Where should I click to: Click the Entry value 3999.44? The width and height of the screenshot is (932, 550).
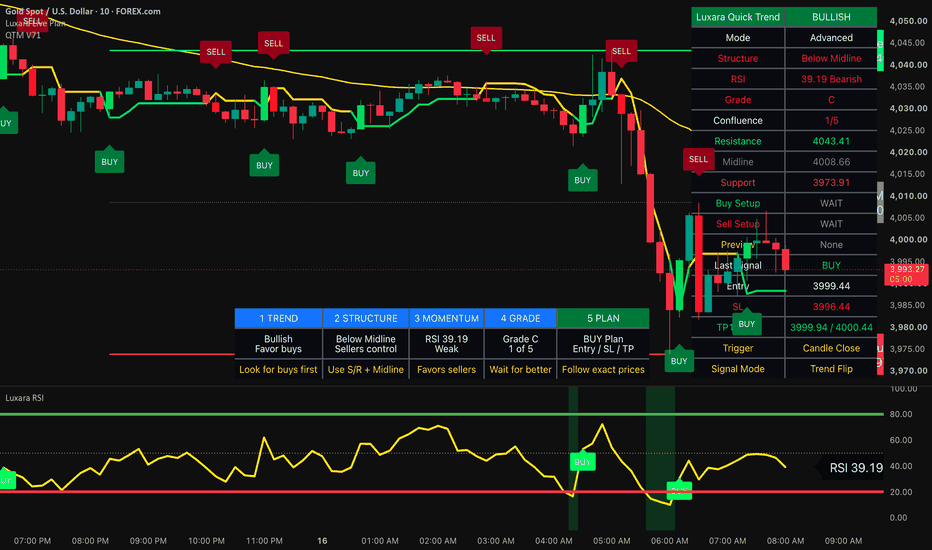[831, 286]
